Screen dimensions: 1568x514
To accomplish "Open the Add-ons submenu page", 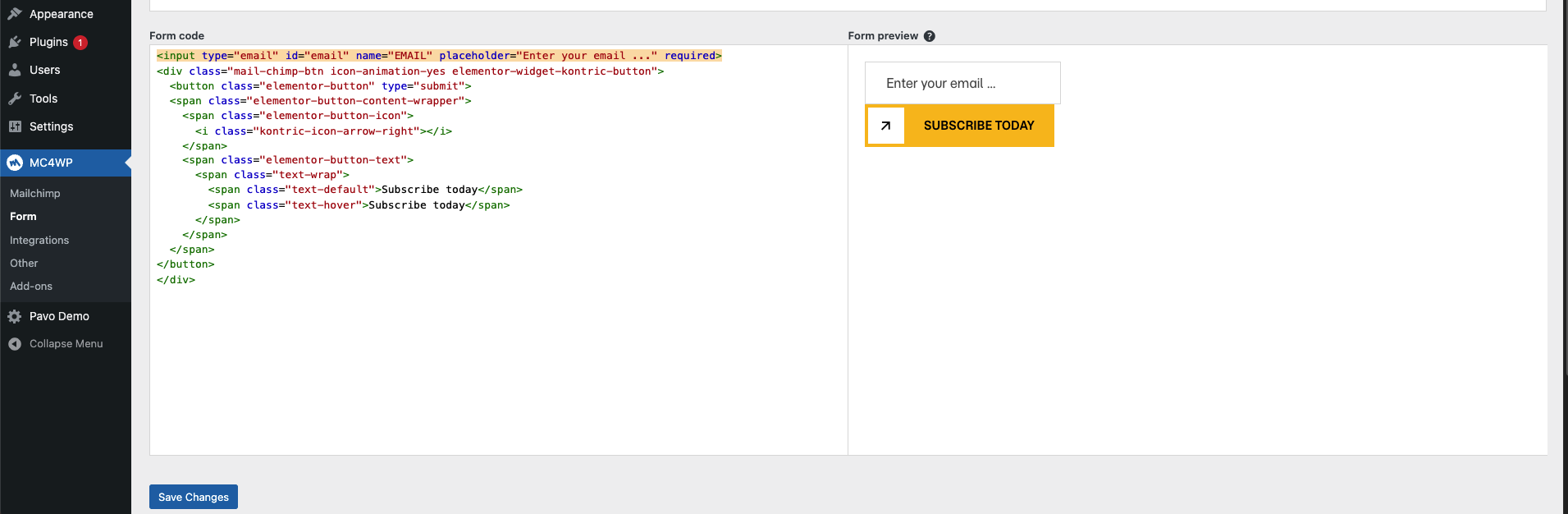I will (31, 287).
